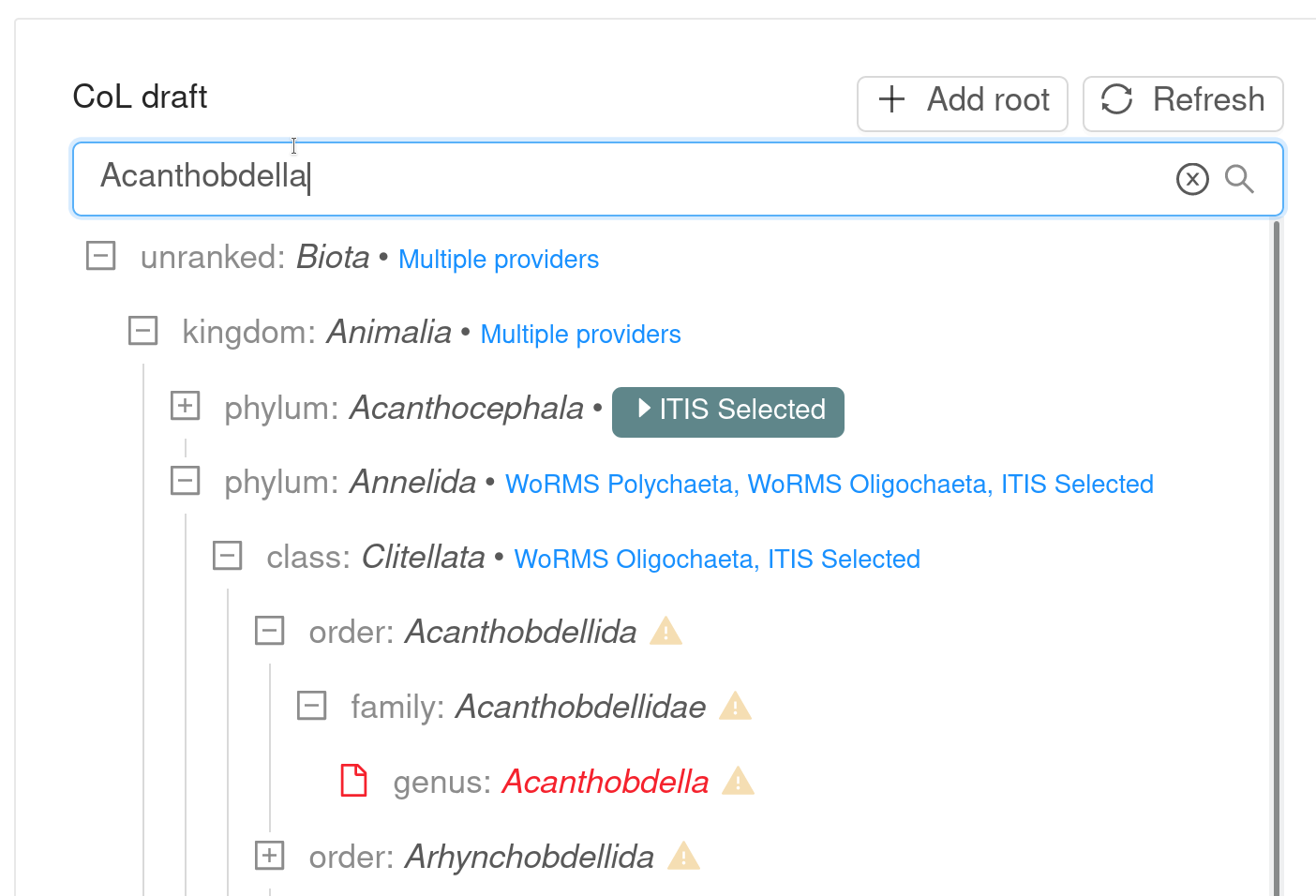Click the warning triangle next to order Acanthobdellida

click(x=666, y=632)
